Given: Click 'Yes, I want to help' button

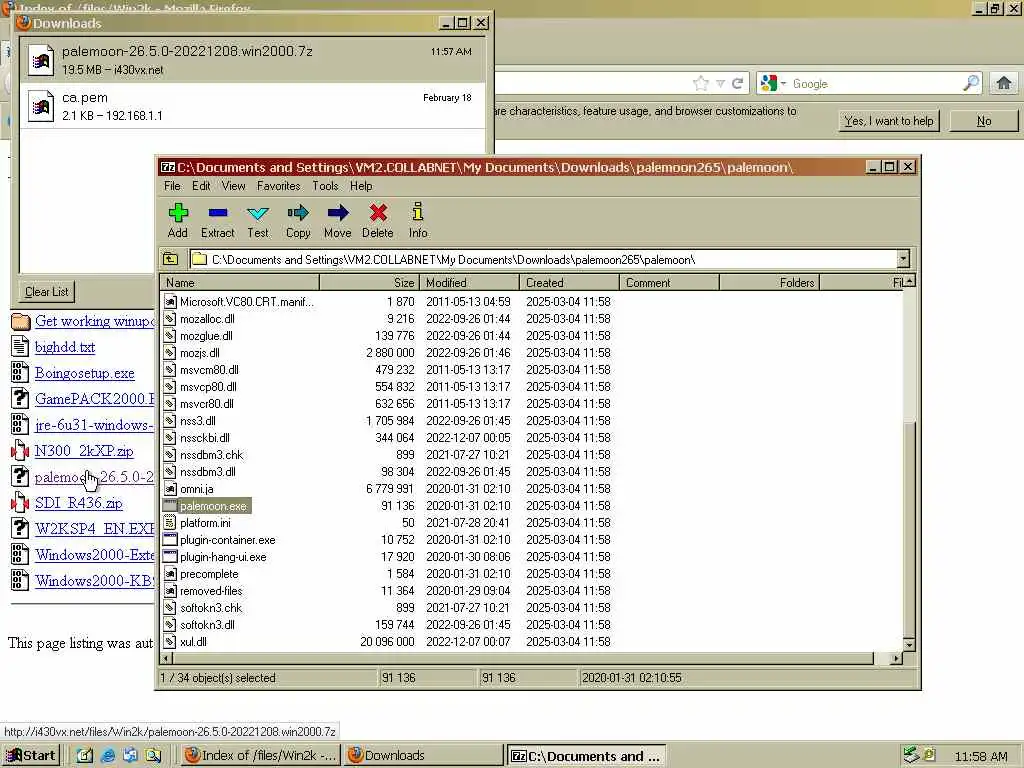Looking at the screenshot, I should [x=888, y=121].
